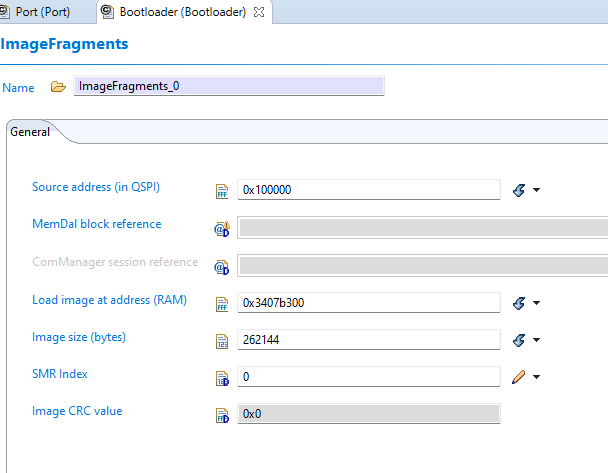Screen dimensions: 608x473
Task: Switch to the Port (Port) tab
Action: pos(43,12)
